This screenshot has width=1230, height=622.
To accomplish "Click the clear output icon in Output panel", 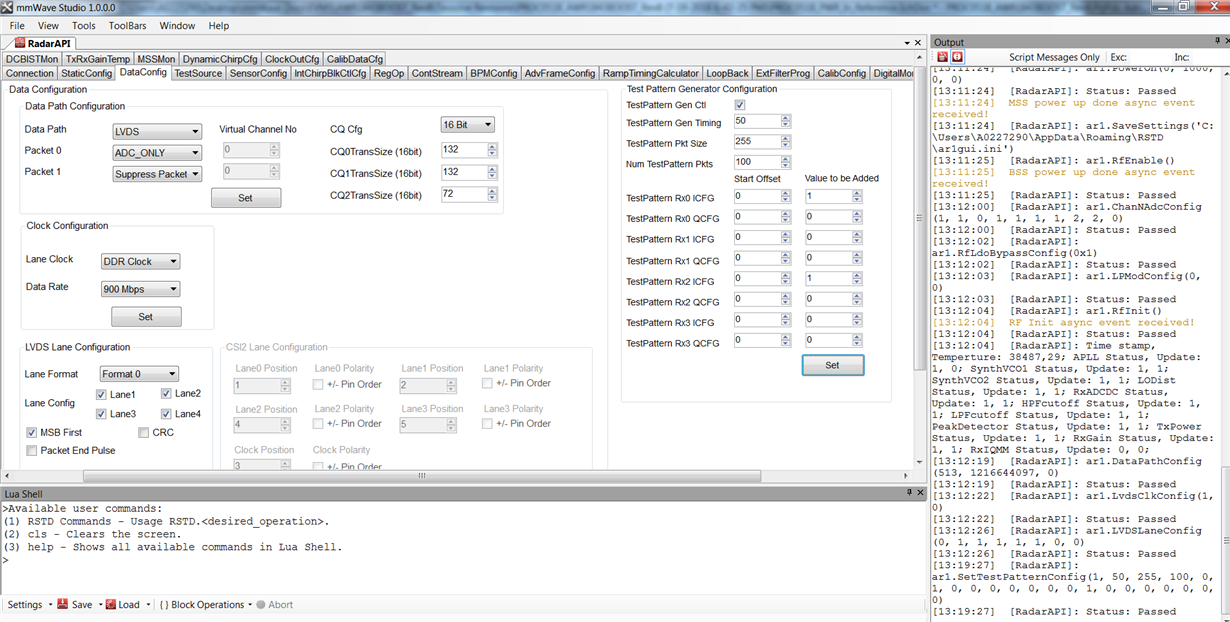I will pos(942,57).
